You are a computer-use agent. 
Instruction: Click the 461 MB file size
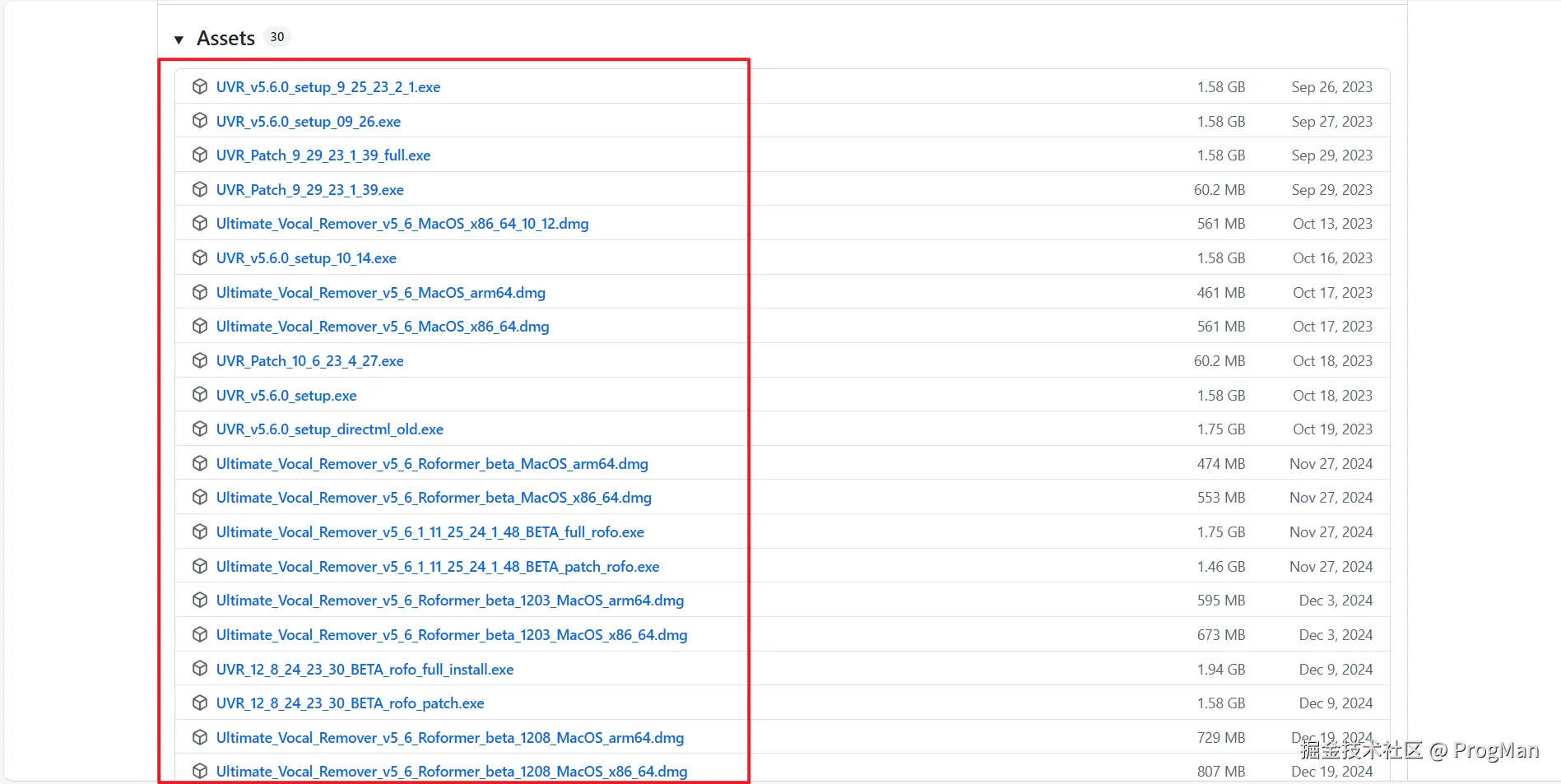(1221, 293)
